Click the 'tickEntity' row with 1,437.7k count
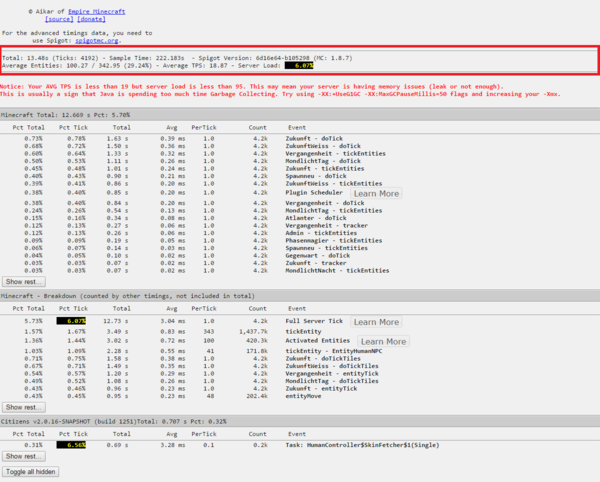600x482 pixels. pos(300,332)
